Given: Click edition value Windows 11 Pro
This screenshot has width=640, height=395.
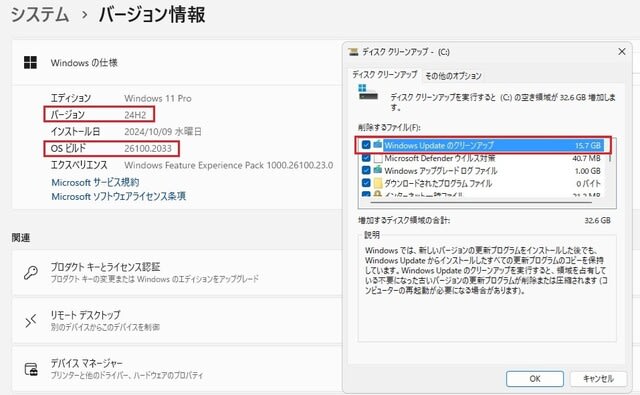Looking at the screenshot, I should [158, 98].
